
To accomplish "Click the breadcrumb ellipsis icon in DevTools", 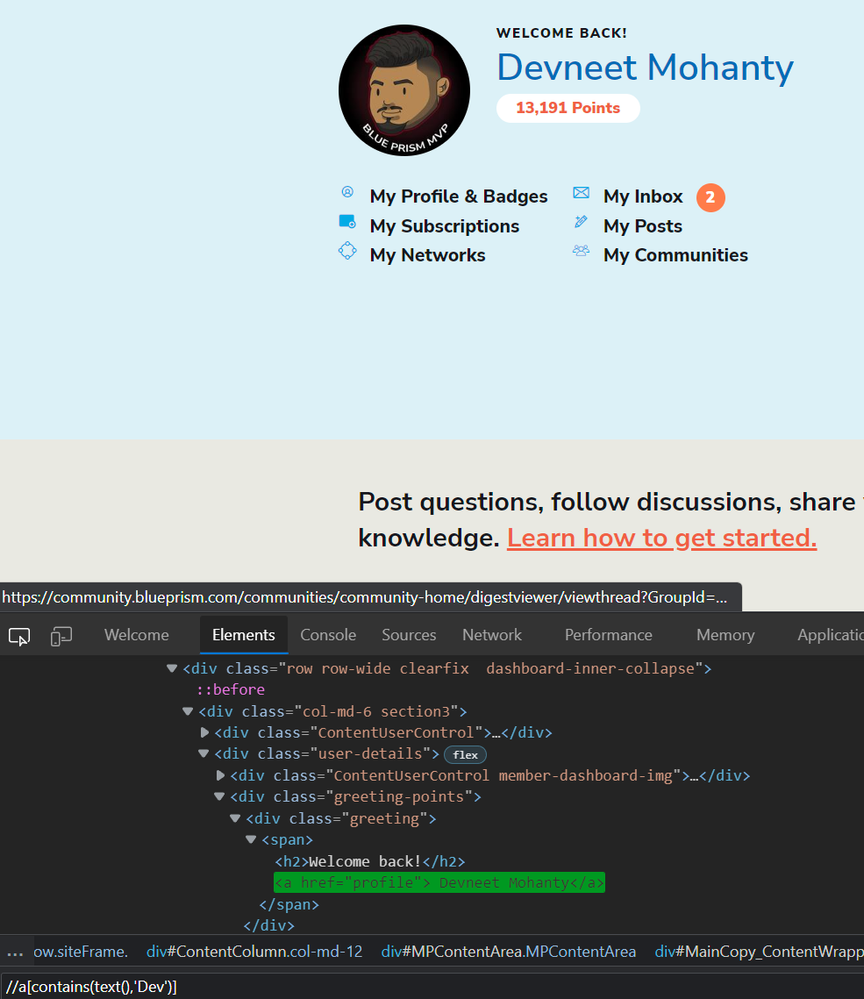I will click(15, 952).
